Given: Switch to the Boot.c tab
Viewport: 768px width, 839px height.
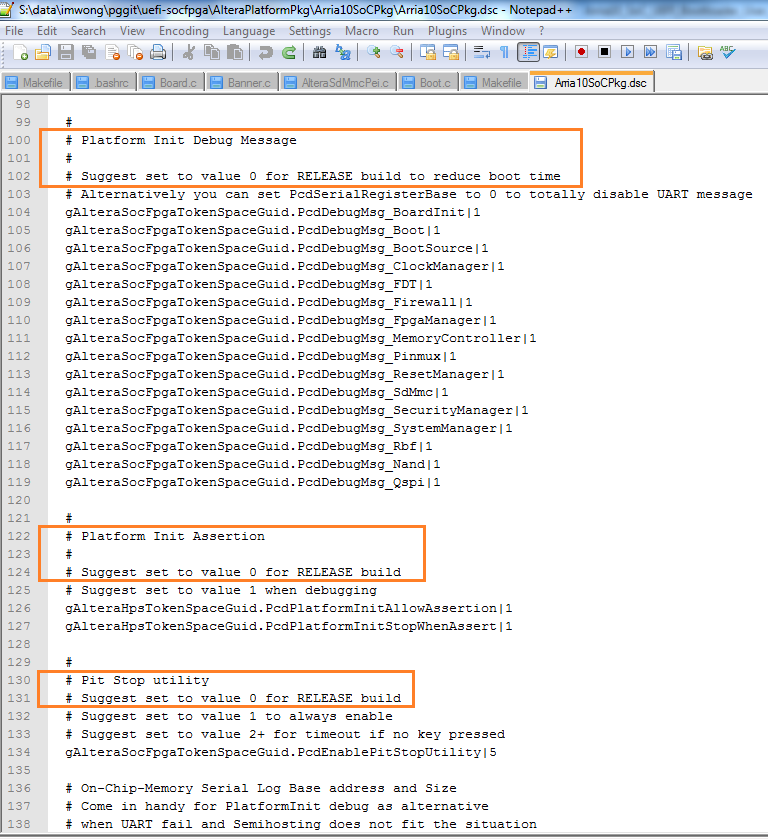Looking at the screenshot, I should pos(428,82).
